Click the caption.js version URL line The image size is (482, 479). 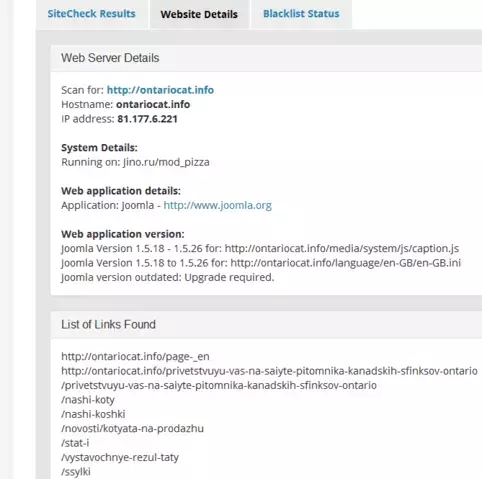click(260, 249)
